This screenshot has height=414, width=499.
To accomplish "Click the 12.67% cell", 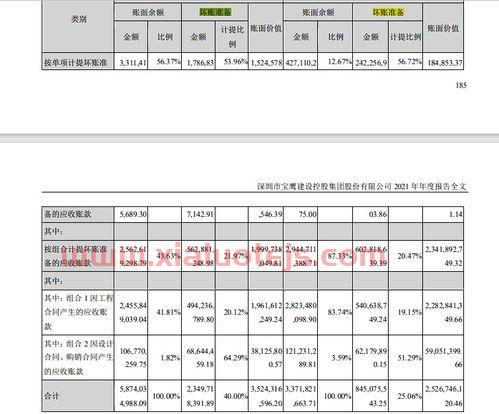I will point(335,61).
